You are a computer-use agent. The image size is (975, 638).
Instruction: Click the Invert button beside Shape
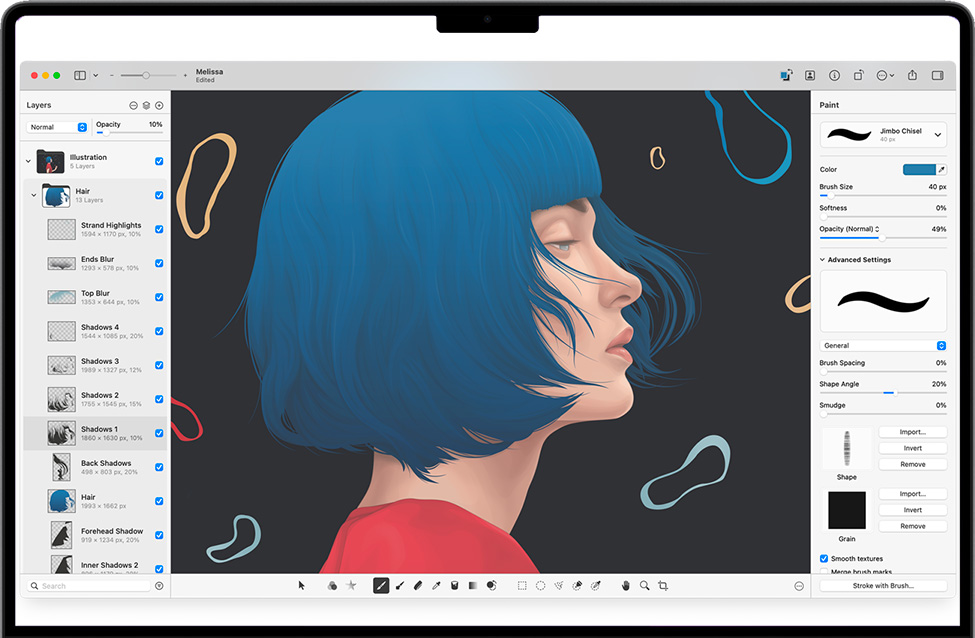[913, 448]
